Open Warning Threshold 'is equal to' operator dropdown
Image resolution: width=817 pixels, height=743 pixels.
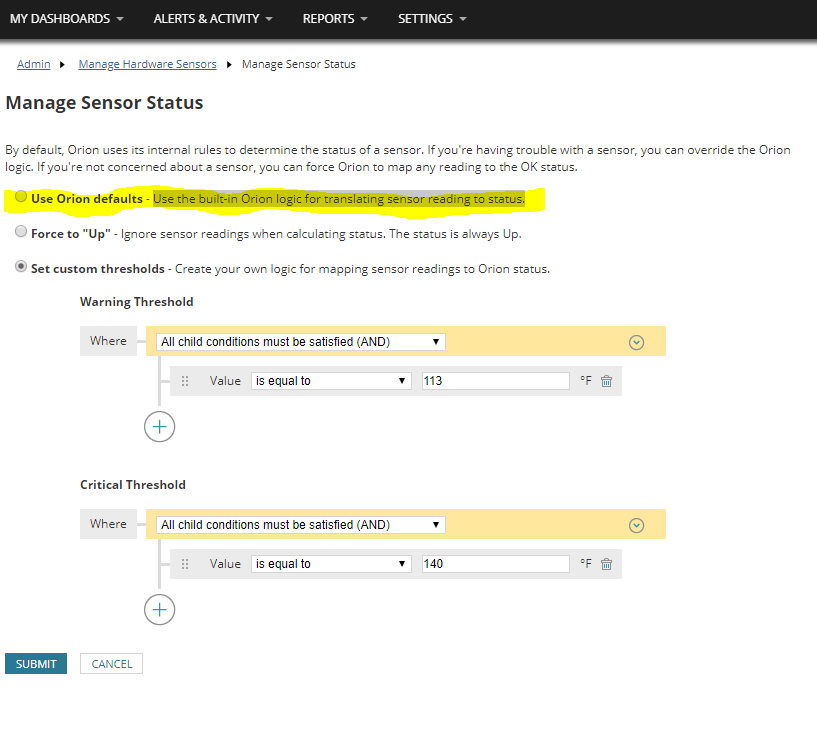pyautogui.click(x=331, y=381)
